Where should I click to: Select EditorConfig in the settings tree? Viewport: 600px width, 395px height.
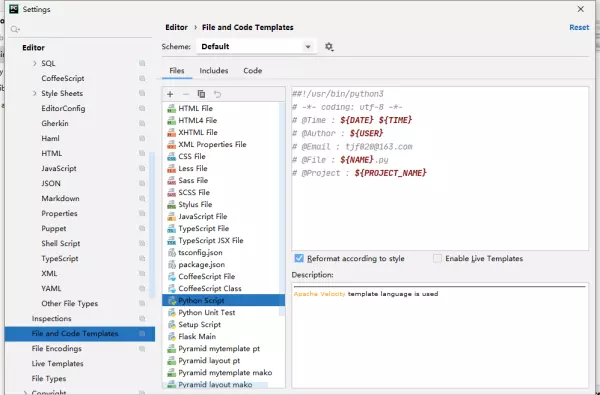click(x=63, y=109)
